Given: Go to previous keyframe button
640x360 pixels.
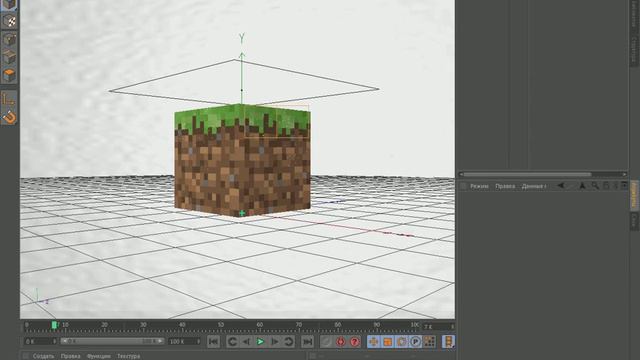Looking at the screenshot, I should click(232, 342).
